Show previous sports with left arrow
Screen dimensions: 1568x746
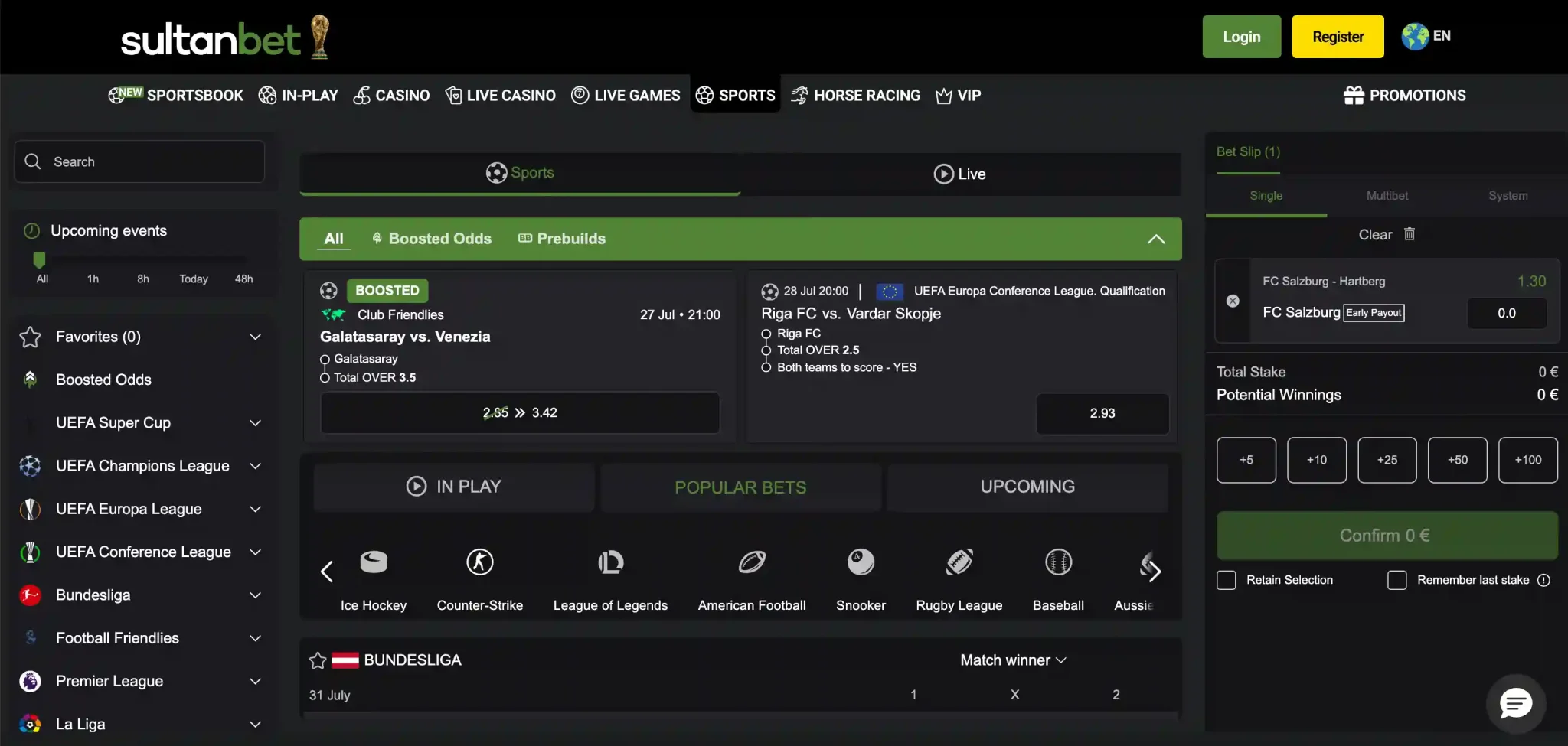click(x=327, y=572)
